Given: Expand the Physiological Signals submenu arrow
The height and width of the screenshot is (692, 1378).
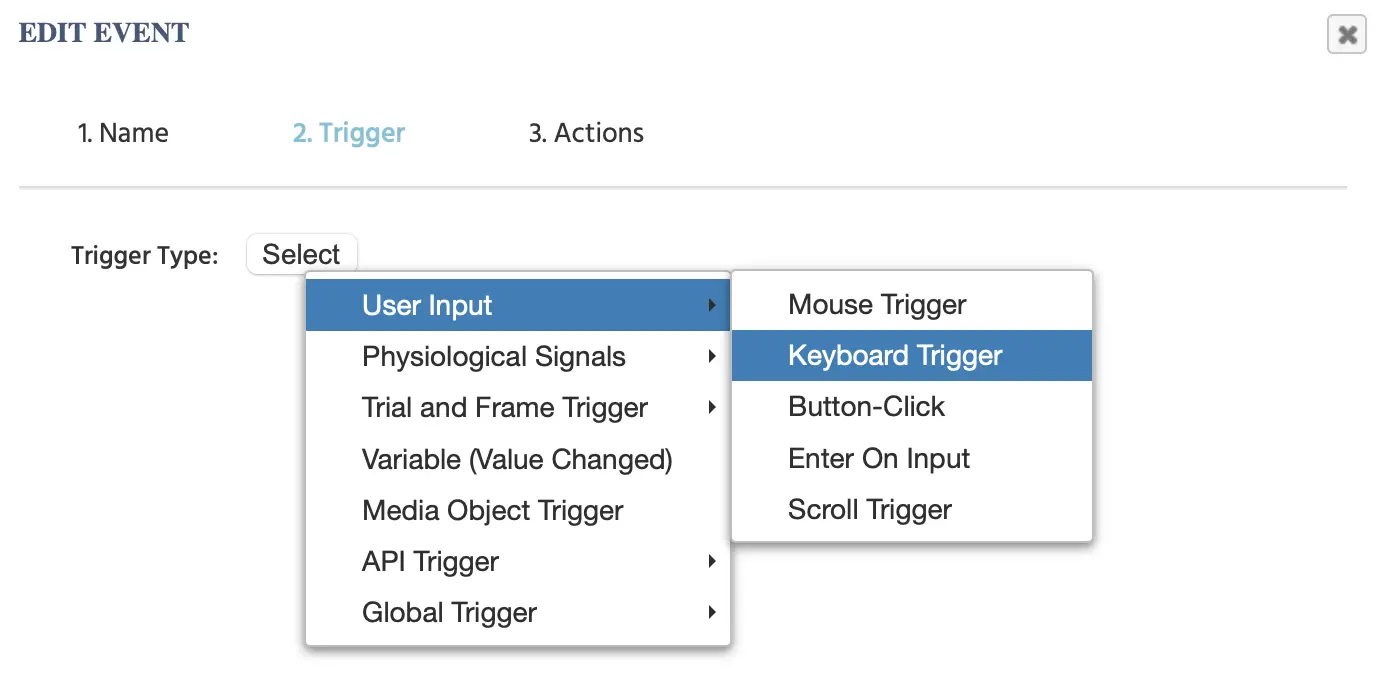Looking at the screenshot, I should pyautogui.click(x=712, y=356).
